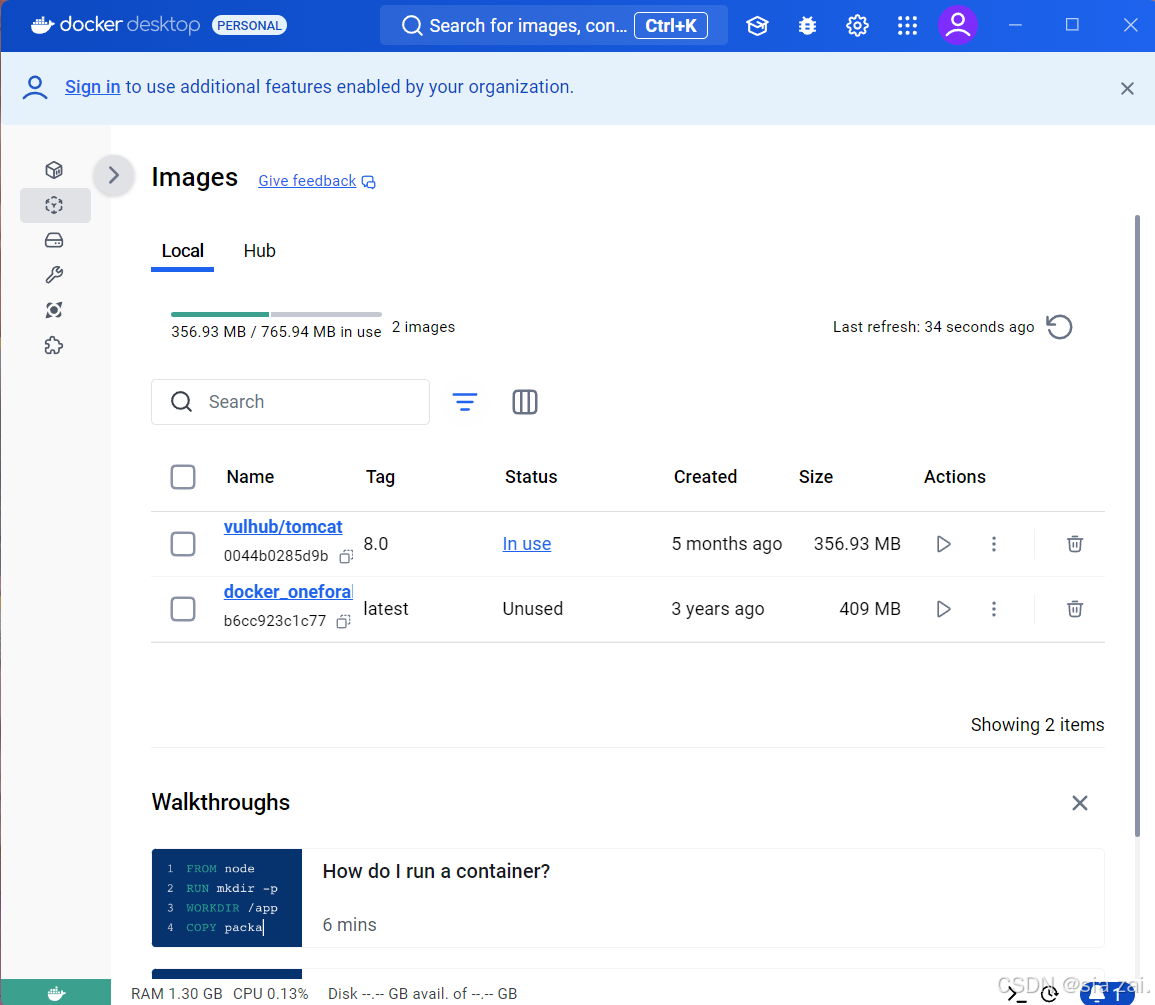The width and height of the screenshot is (1155, 1005).
Task: Delete the docker_oneforall image
Action: coord(1074,609)
